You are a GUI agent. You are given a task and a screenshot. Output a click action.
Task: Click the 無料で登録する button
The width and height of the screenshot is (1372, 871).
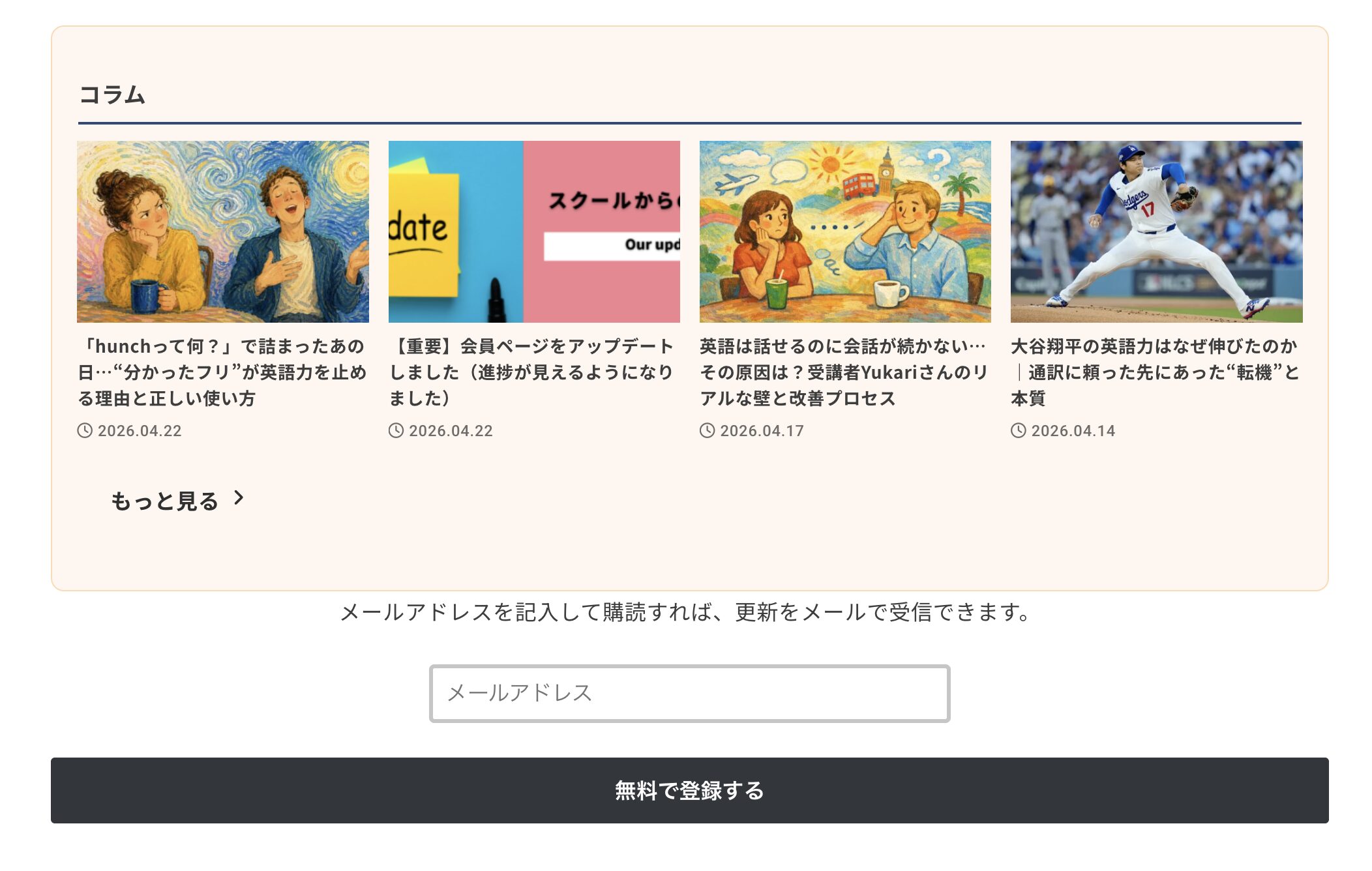(x=689, y=790)
